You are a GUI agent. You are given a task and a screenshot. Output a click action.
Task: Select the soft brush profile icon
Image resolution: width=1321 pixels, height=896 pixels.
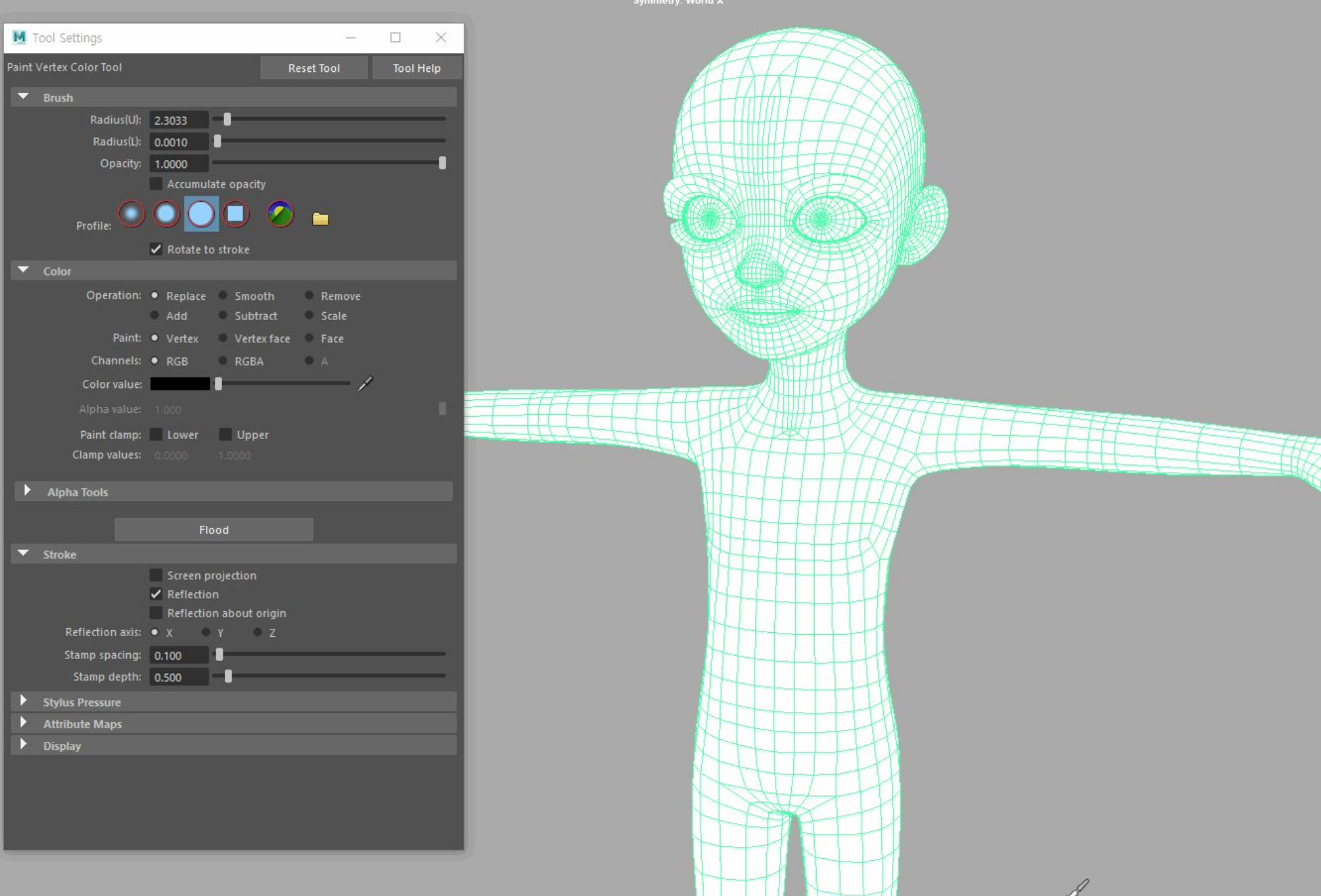click(166, 214)
